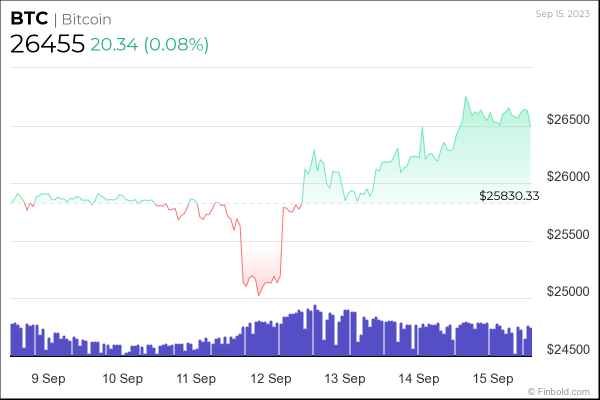The image size is (600, 400).
Task: Click the Finbold.com copyright watermark
Action: pos(567,392)
